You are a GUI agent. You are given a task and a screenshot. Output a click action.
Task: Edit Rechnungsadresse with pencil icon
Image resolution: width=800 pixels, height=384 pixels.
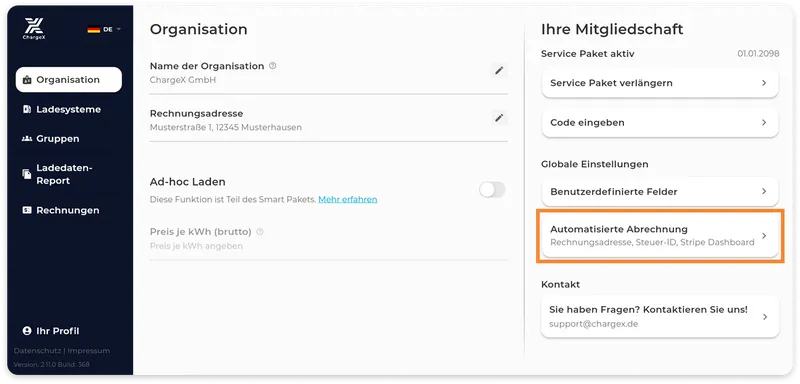coord(499,118)
